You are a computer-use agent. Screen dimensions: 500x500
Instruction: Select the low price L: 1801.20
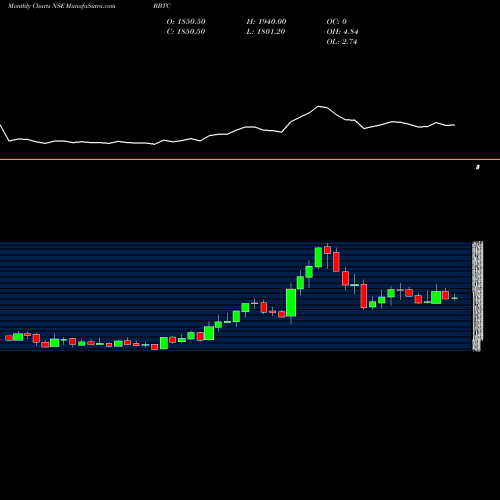(266, 31)
